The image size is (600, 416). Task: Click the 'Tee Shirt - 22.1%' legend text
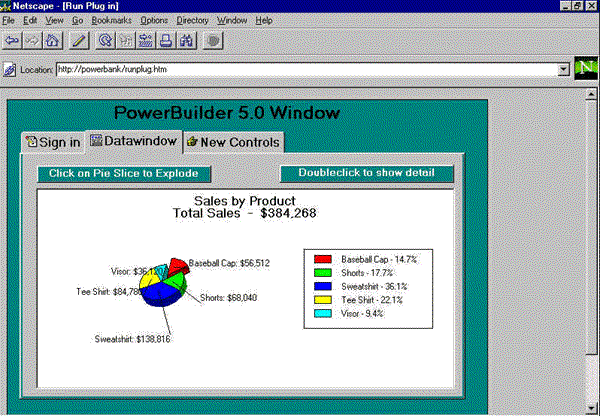coord(372,300)
